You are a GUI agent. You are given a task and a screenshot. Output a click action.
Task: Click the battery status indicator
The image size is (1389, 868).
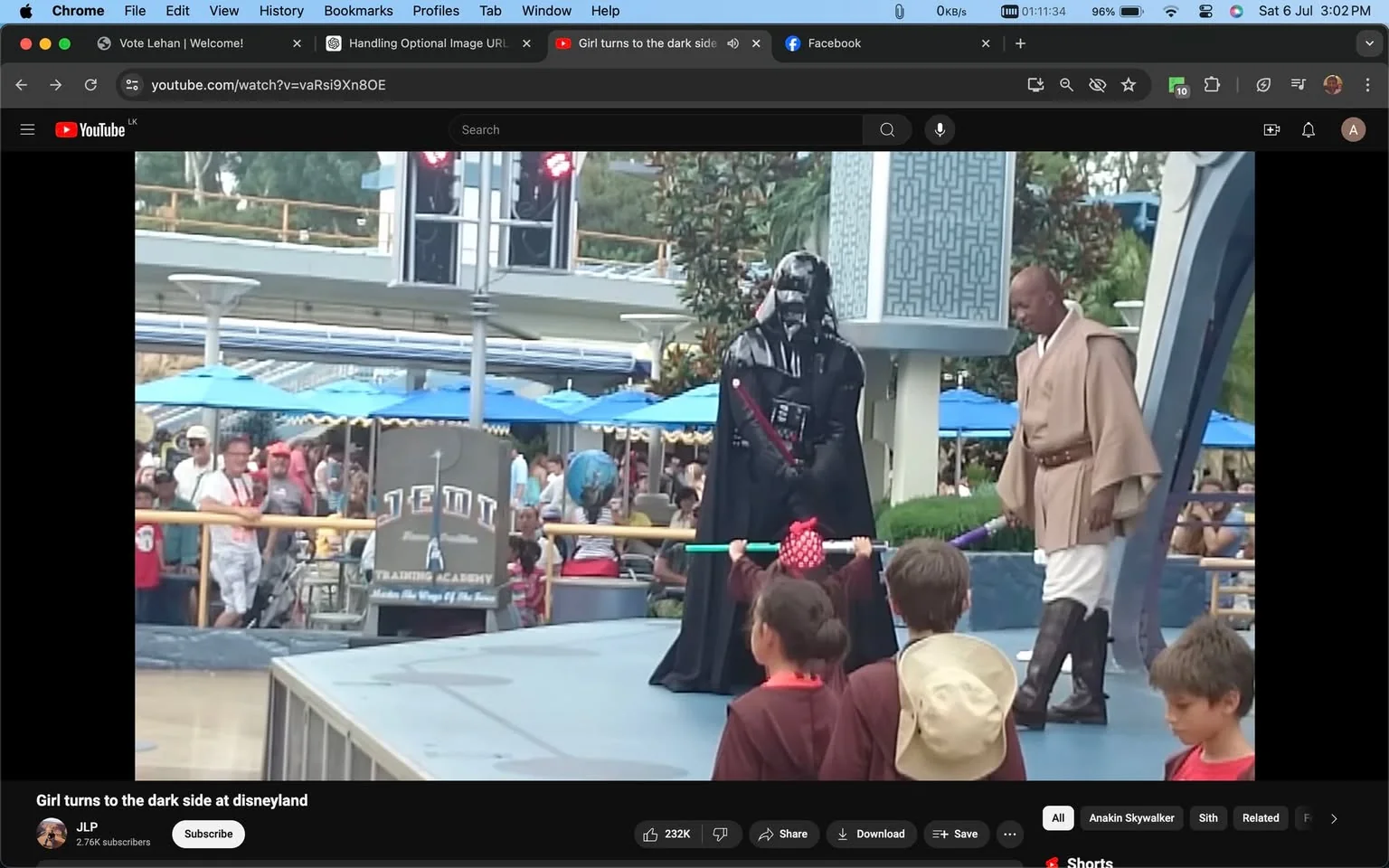[1117, 11]
